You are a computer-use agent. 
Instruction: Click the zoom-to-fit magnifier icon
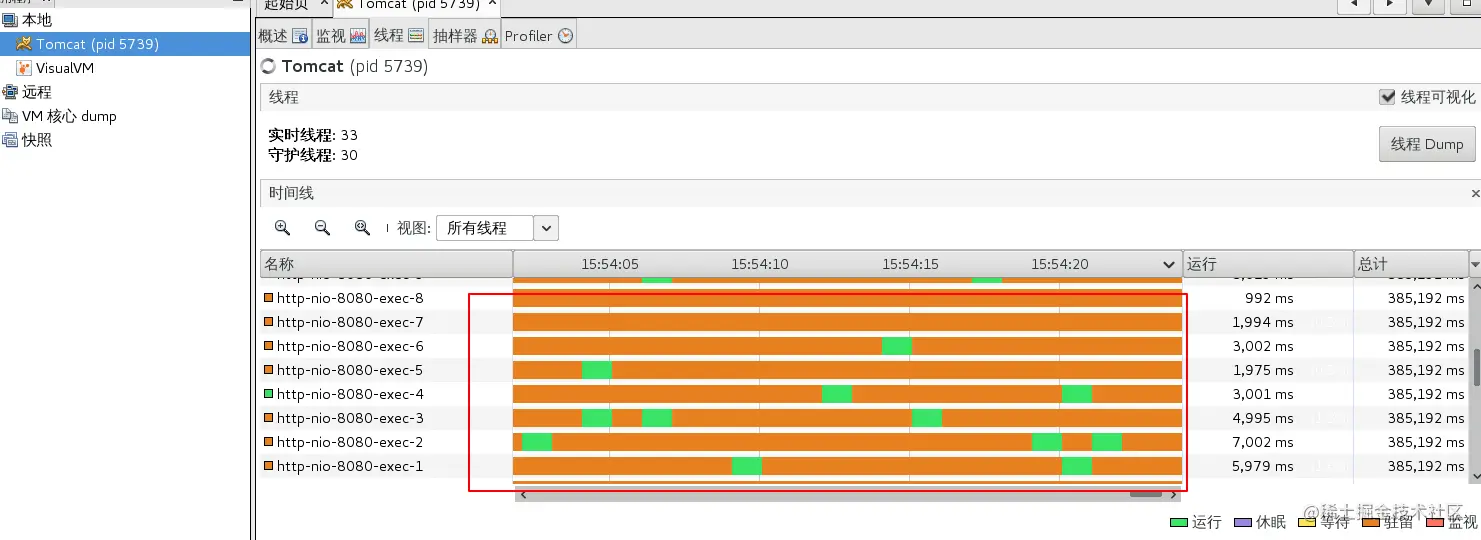[362, 228]
